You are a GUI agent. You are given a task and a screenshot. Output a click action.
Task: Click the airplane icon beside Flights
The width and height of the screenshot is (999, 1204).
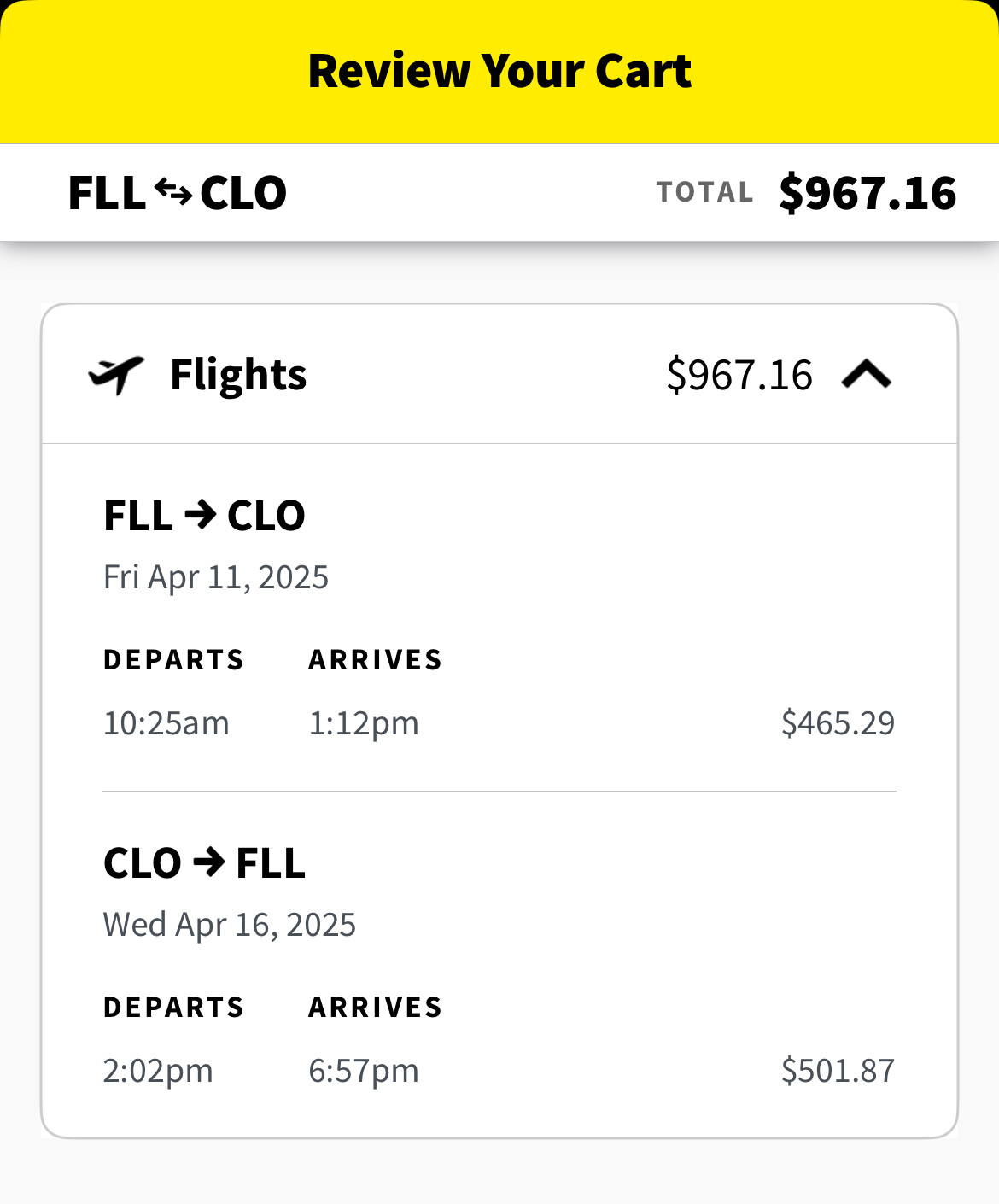click(116, 375)
